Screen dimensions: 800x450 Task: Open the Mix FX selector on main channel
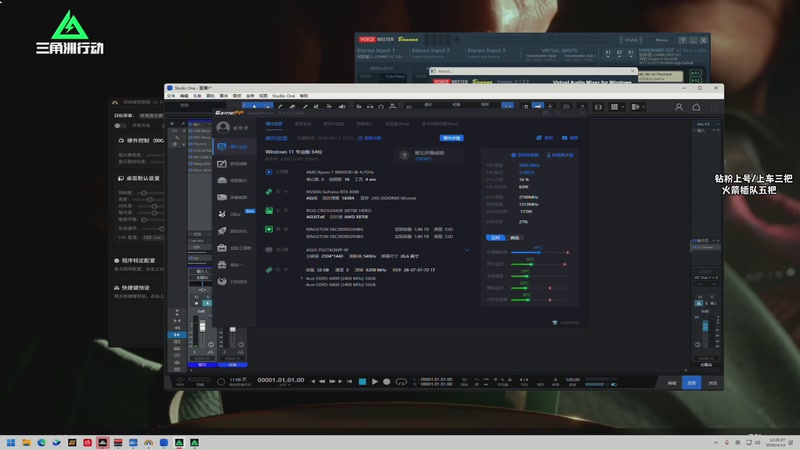(x=706, y=124)
